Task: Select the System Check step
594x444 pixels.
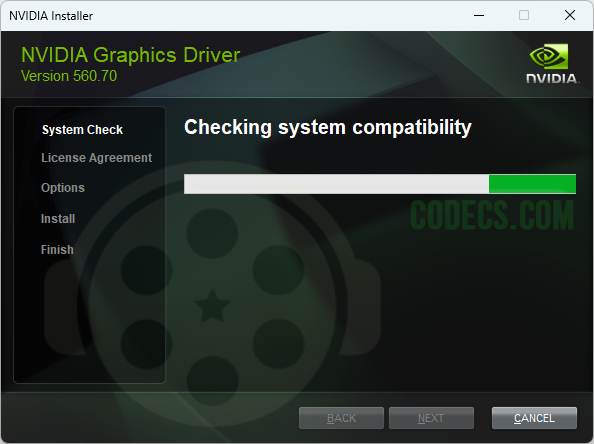Action: point(82,130)
